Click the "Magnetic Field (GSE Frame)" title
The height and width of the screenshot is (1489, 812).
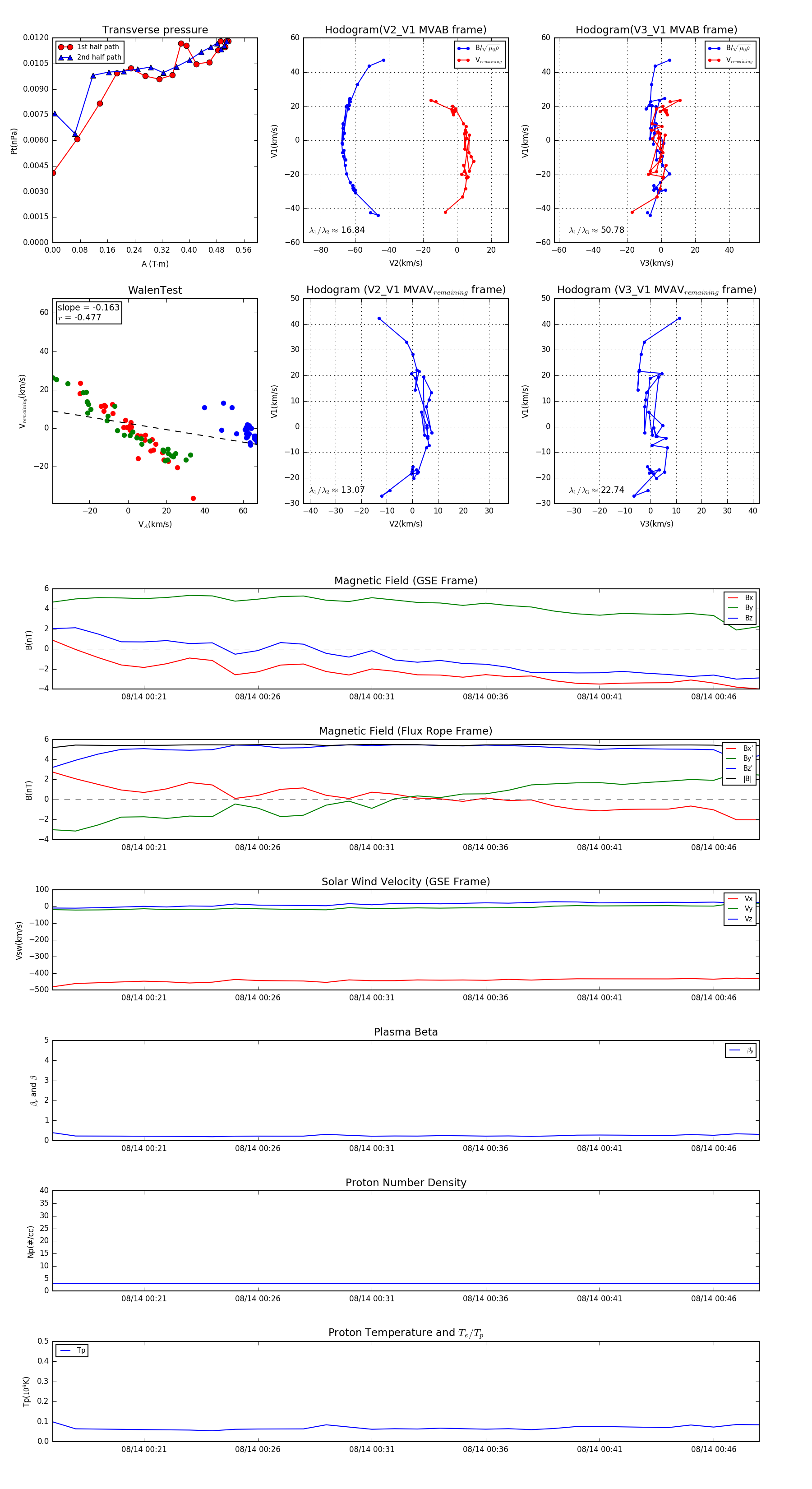406,580
